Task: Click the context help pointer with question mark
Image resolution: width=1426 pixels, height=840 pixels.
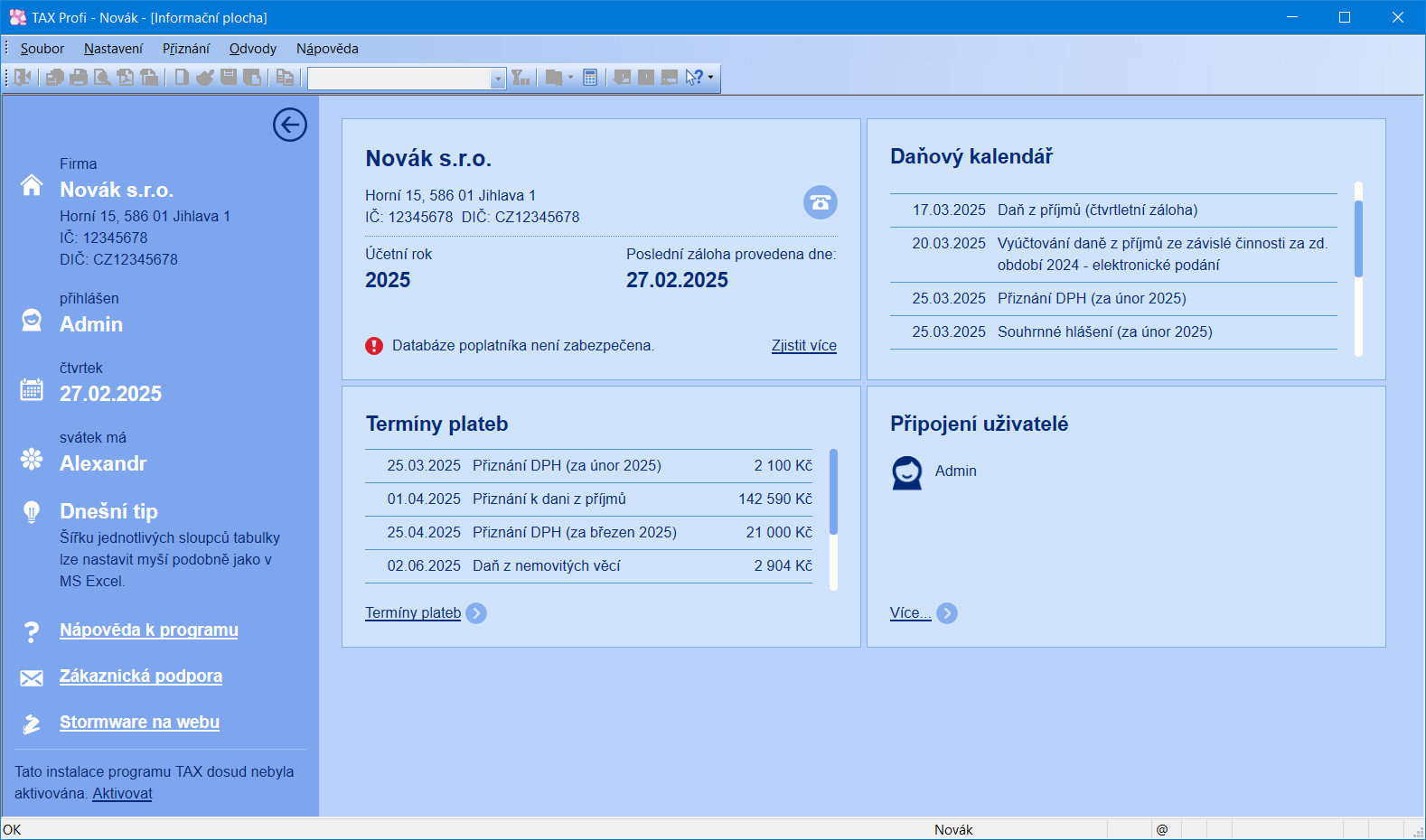Action: click(x=693, y=78)
